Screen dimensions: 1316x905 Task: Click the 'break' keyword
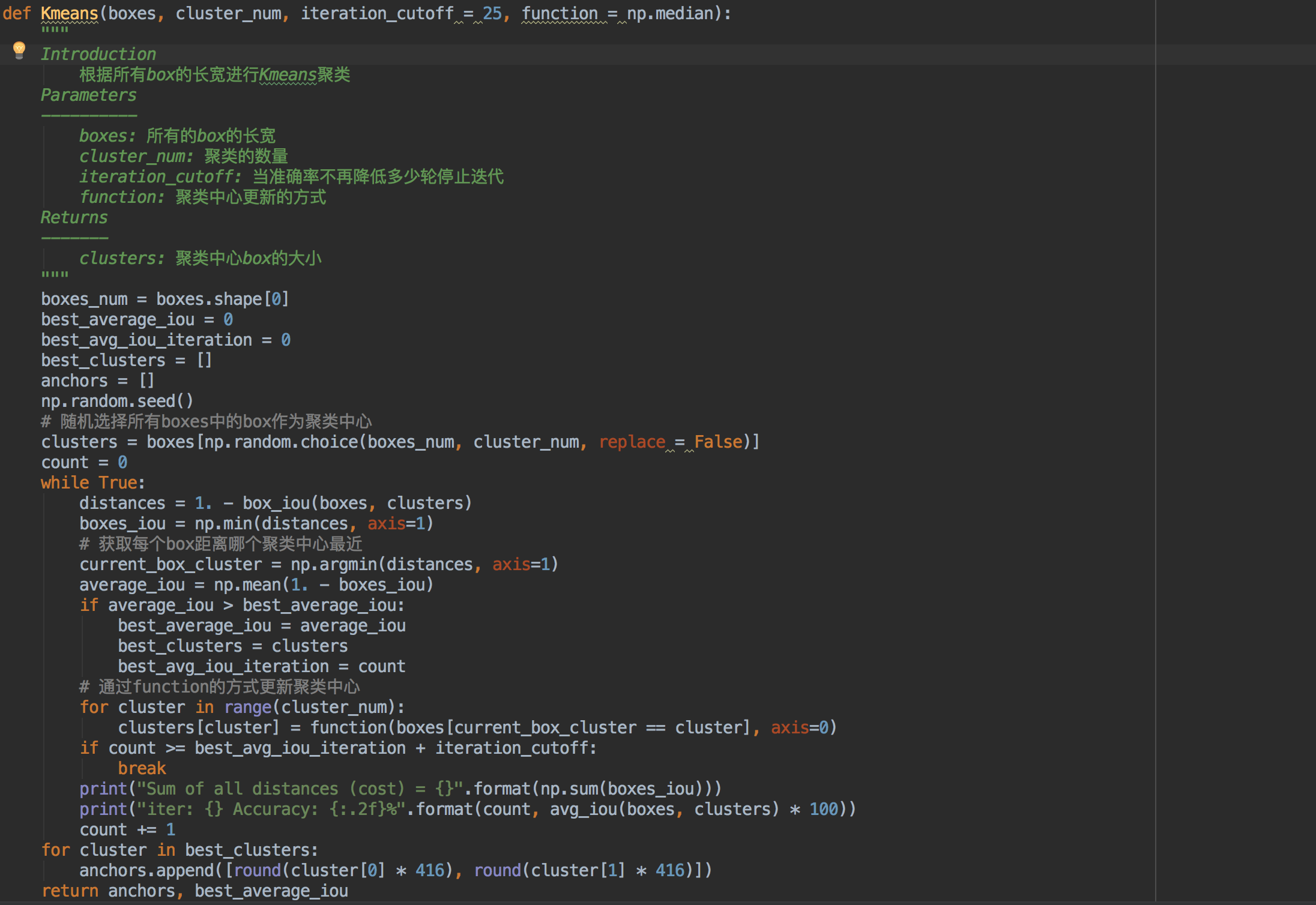click(x=142, y=768)
